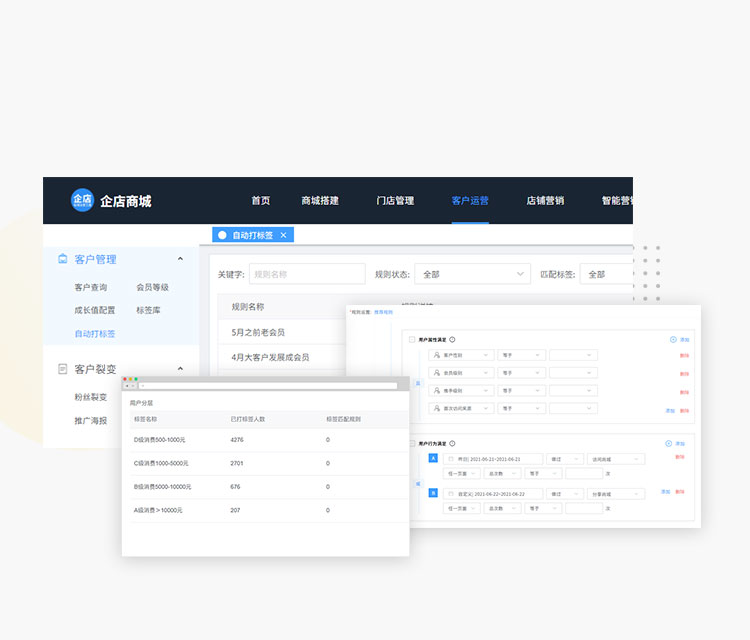Viewport: 750px width, 640px height.
Task: Open the 访问商城 behavior dropdown
Action: click(x=616, y=459)
